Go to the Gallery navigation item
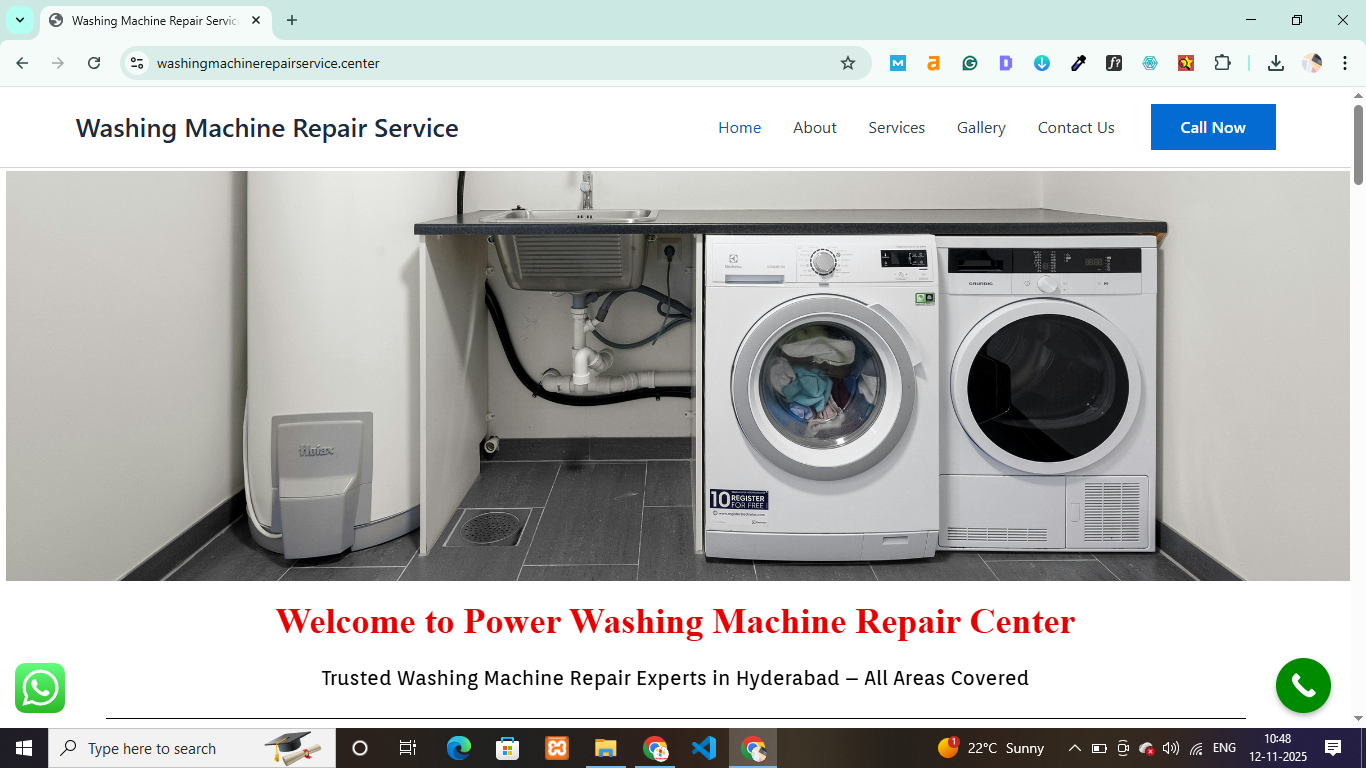 point(981,128)
